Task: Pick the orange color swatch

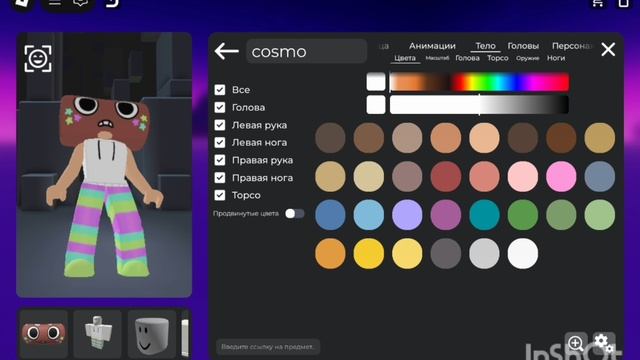Action: [330, 253]
